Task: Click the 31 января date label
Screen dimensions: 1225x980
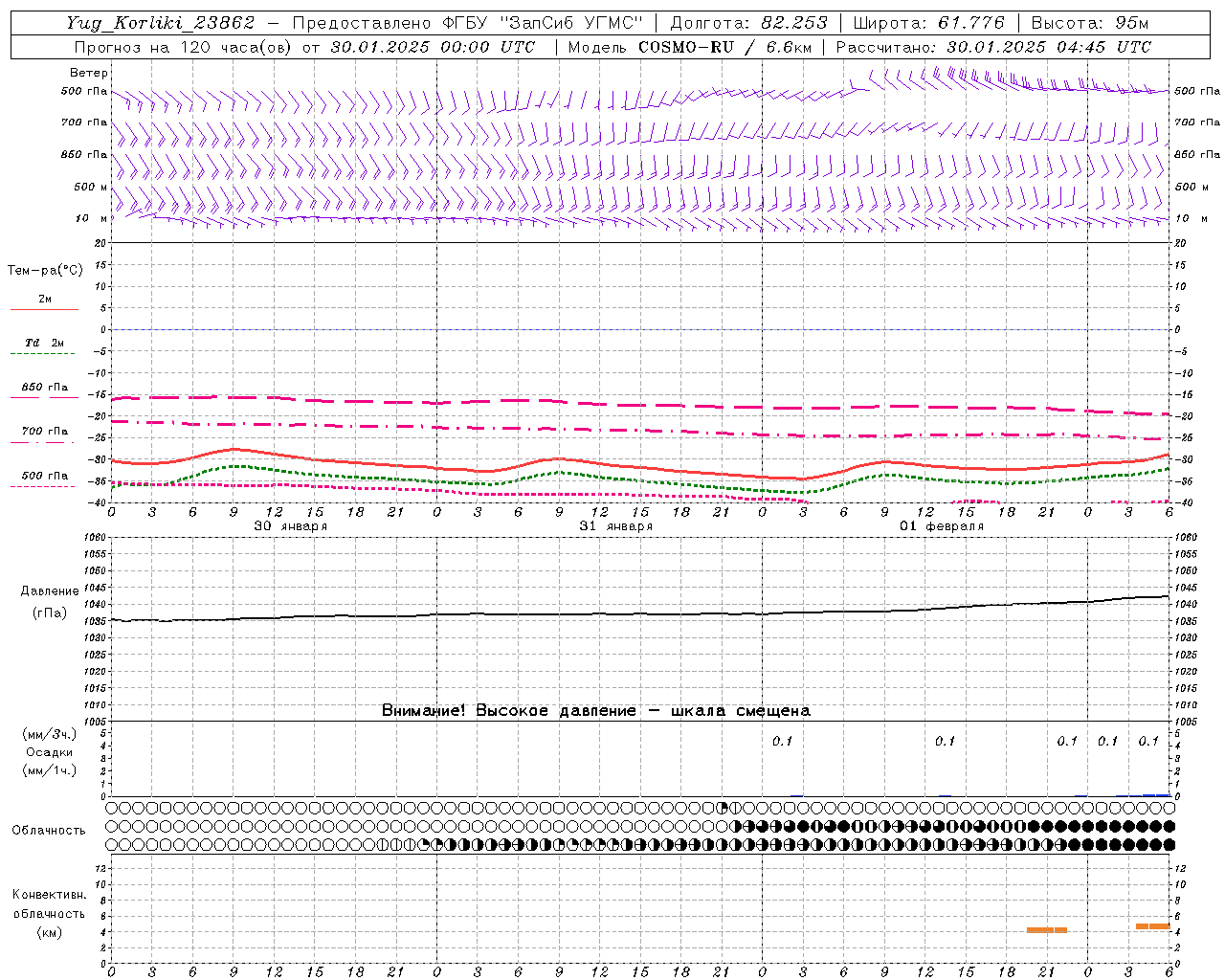Action: click(615, 526)
